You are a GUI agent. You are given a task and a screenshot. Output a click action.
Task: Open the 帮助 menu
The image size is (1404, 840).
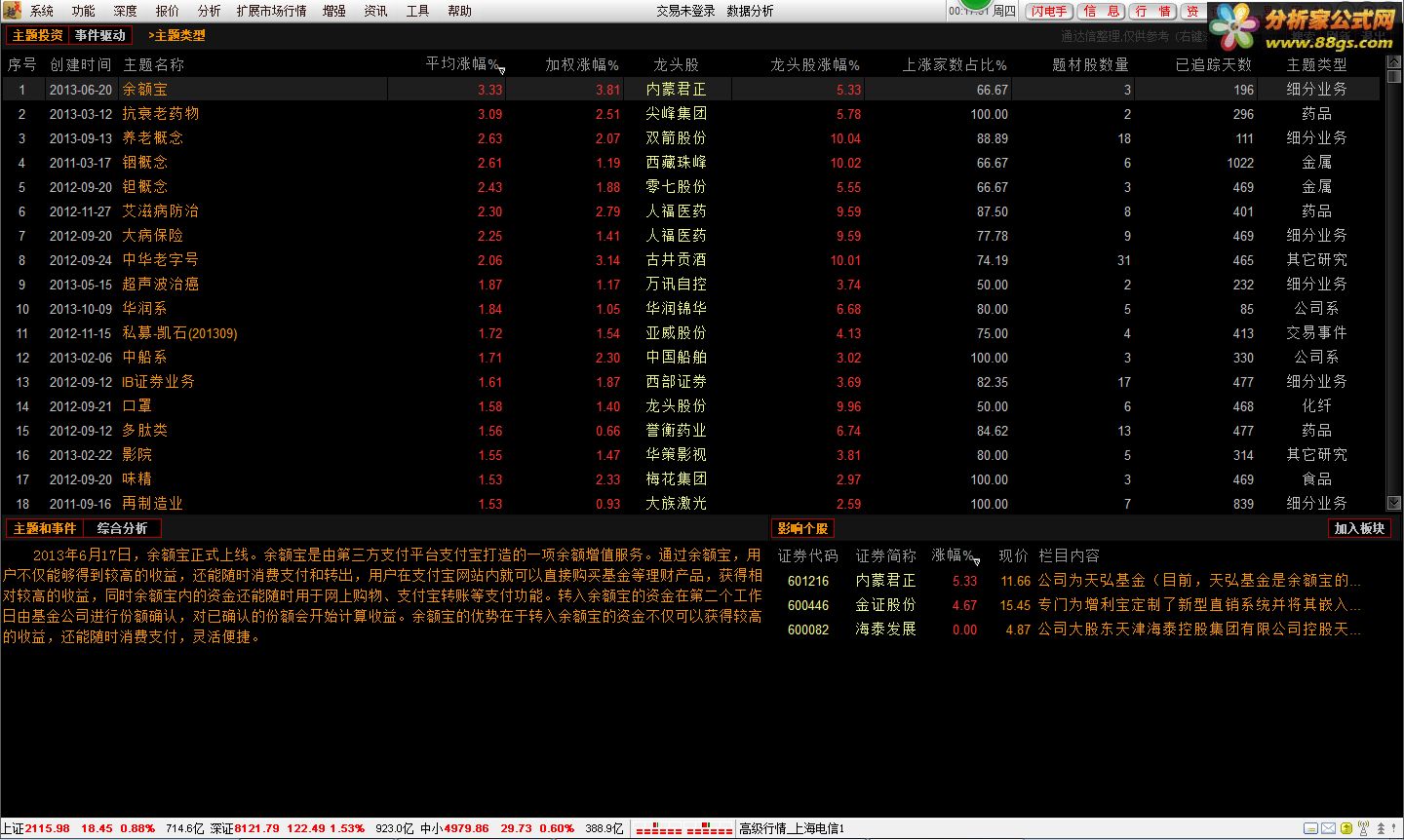[x=460, y=11]
